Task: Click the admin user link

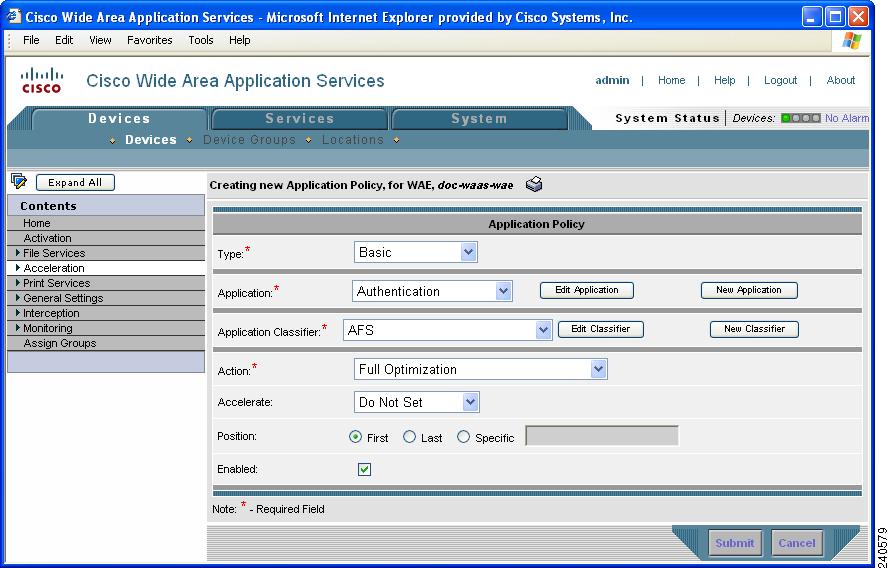Action: [x=612, y=80]
